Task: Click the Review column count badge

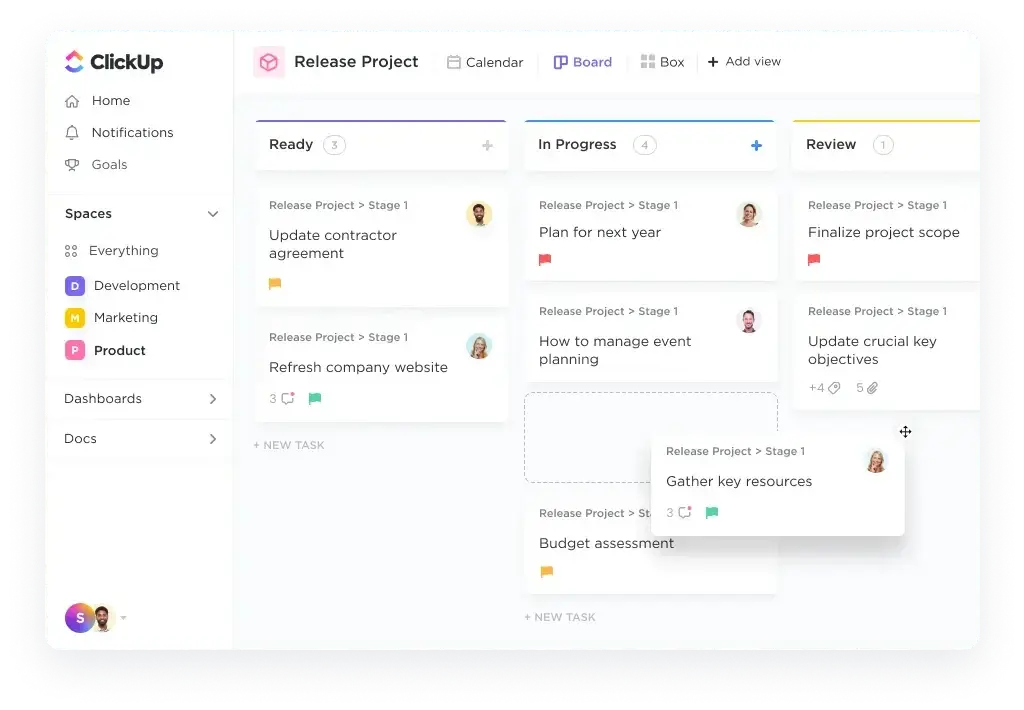Action: (x=883, y=145)
